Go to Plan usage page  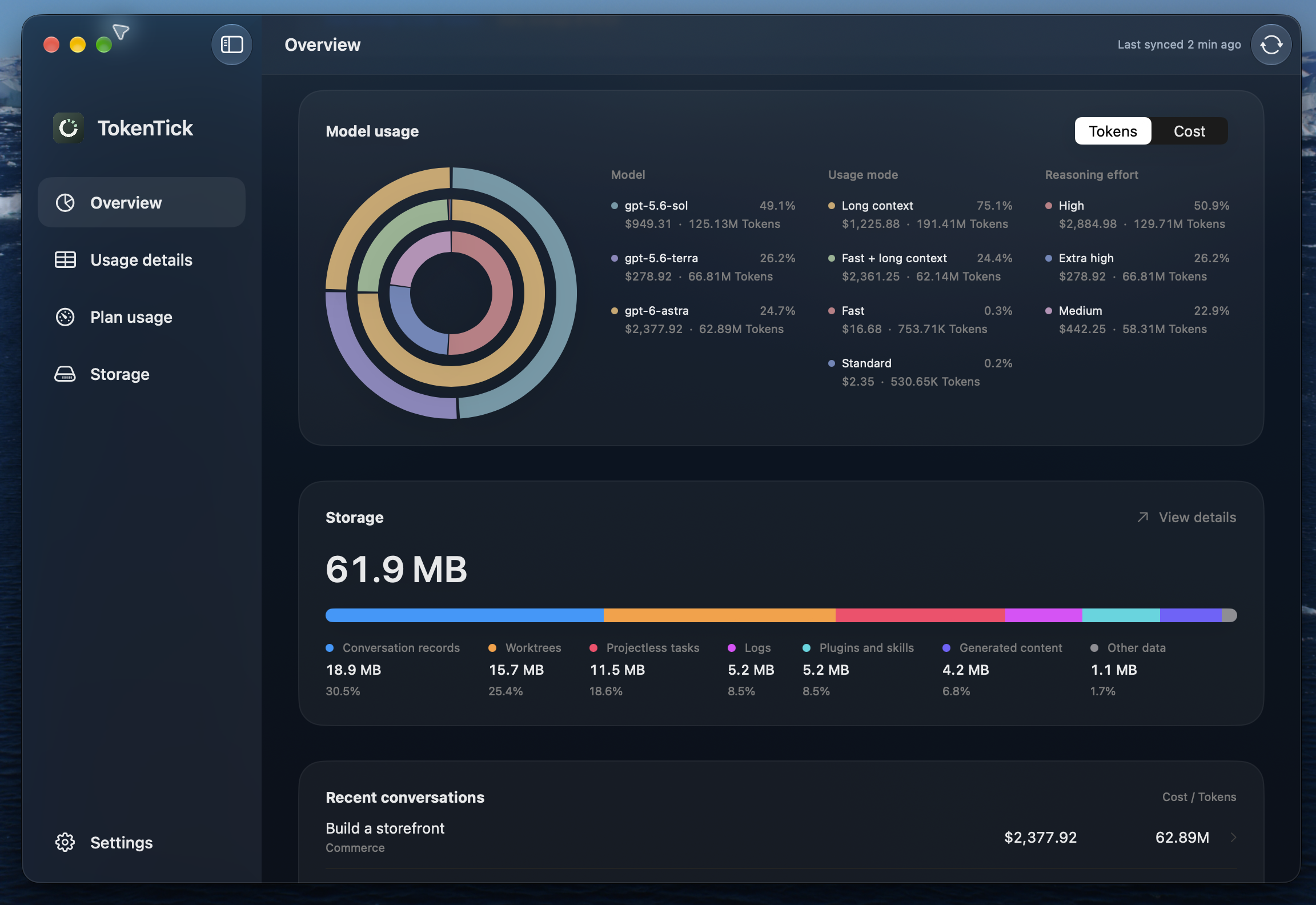pyautogui.click(x=142, y=317)
